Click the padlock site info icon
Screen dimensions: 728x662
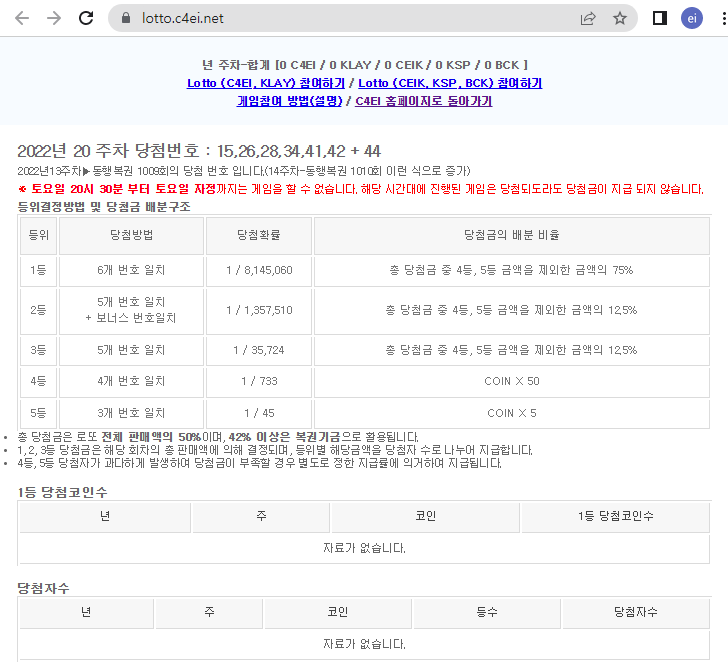(125, 18)
